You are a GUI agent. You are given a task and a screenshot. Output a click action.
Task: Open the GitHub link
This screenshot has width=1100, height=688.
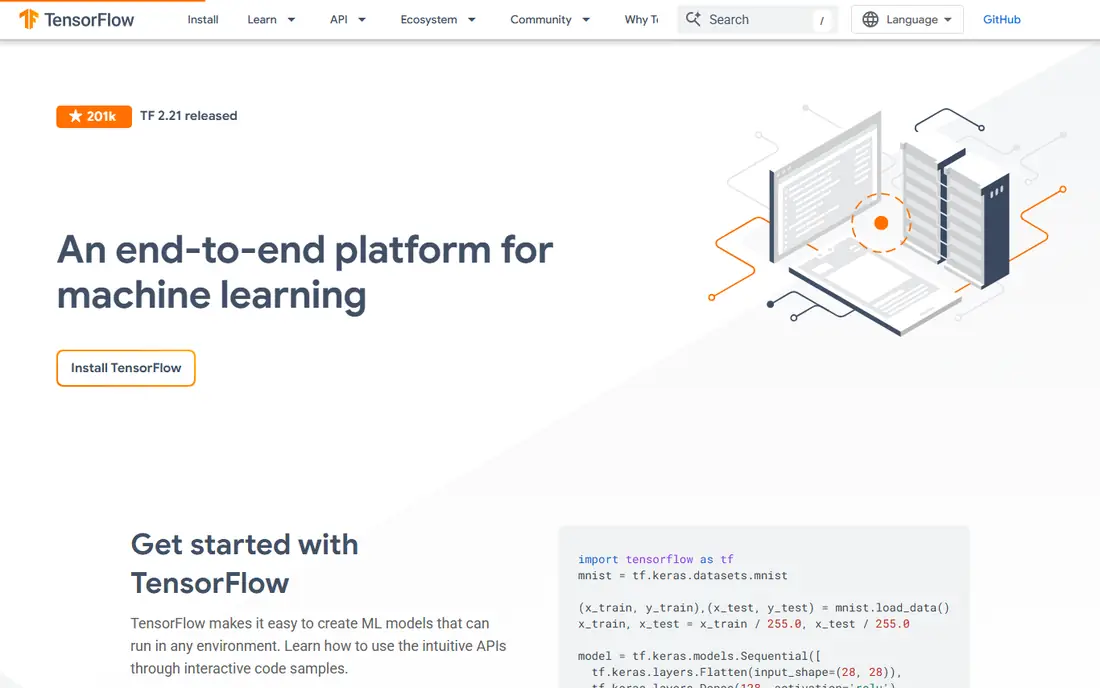pos(1001,20)
